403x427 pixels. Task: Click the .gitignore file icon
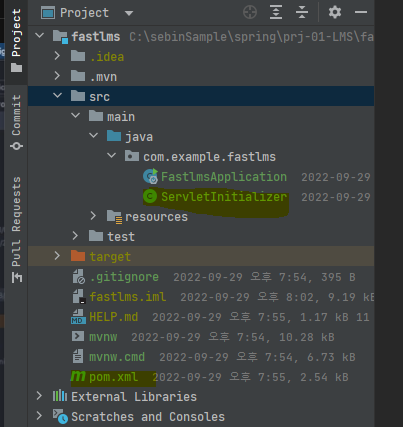coord(79,276)
